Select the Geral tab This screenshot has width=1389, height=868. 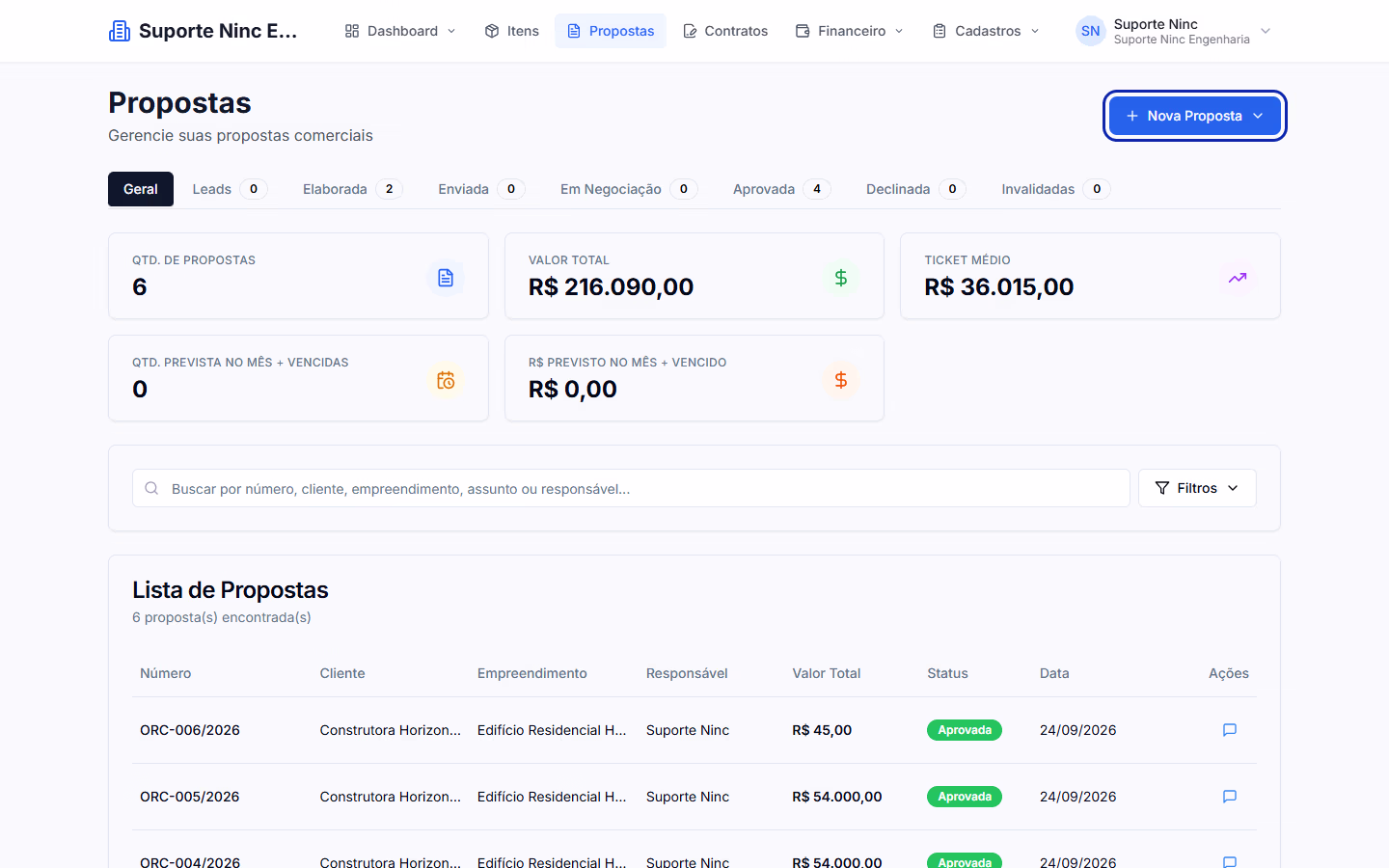tap(141, 189)
